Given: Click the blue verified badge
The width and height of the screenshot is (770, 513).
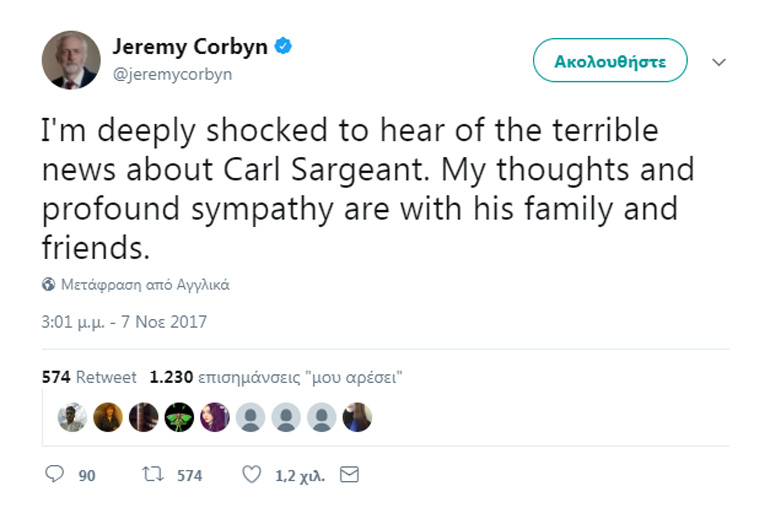Looking at the screenshot, I should pyautogui.click(x=284, y=46).
